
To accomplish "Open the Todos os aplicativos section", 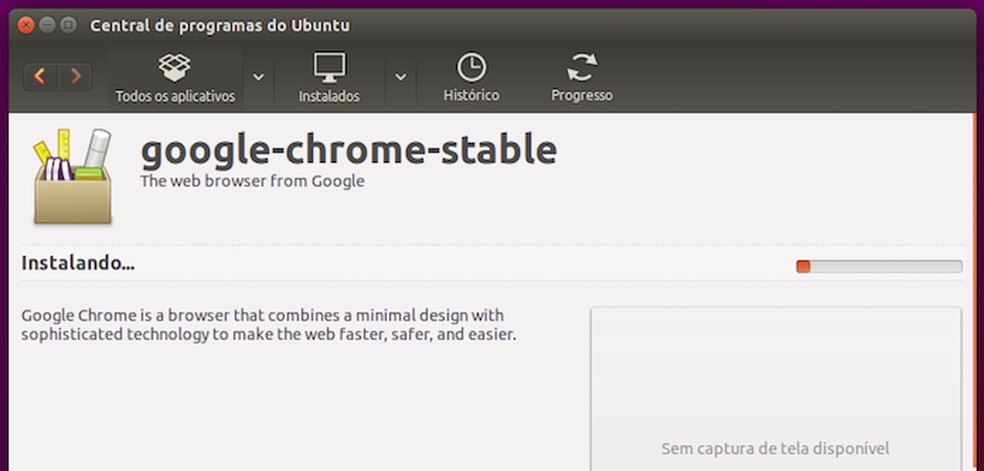I will pos(175,78).
